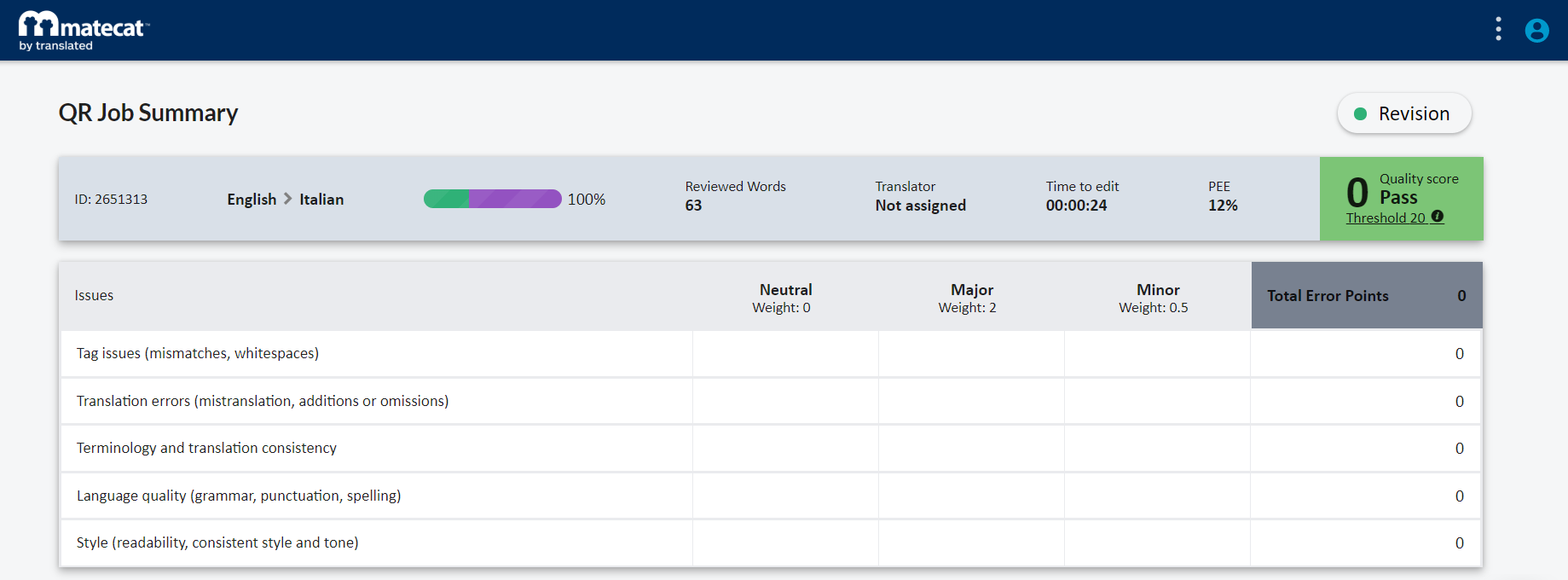Screen dimensions: 1568x580
Task: Click the green status dot on Revision
Action: (x=1361, y=114)
